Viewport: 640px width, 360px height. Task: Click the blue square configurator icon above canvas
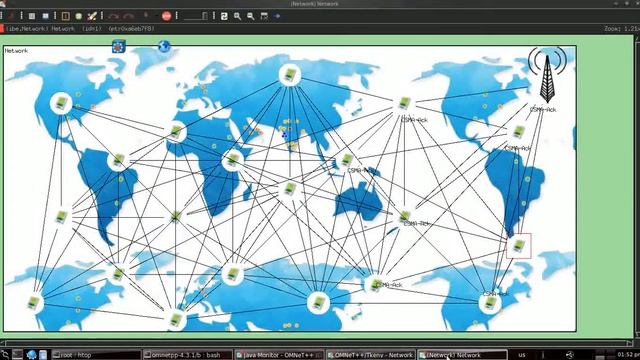coord(119,46)
